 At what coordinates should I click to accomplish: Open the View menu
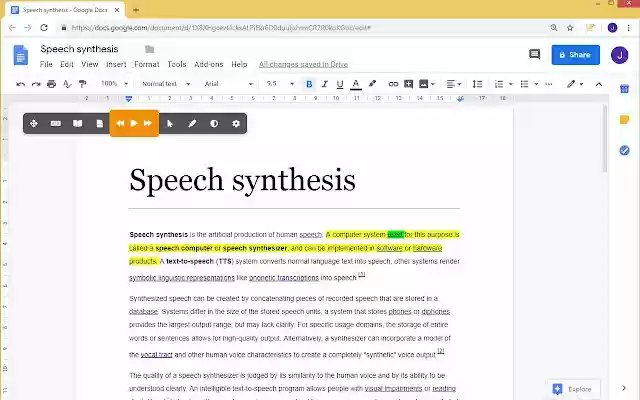(90, 64)
